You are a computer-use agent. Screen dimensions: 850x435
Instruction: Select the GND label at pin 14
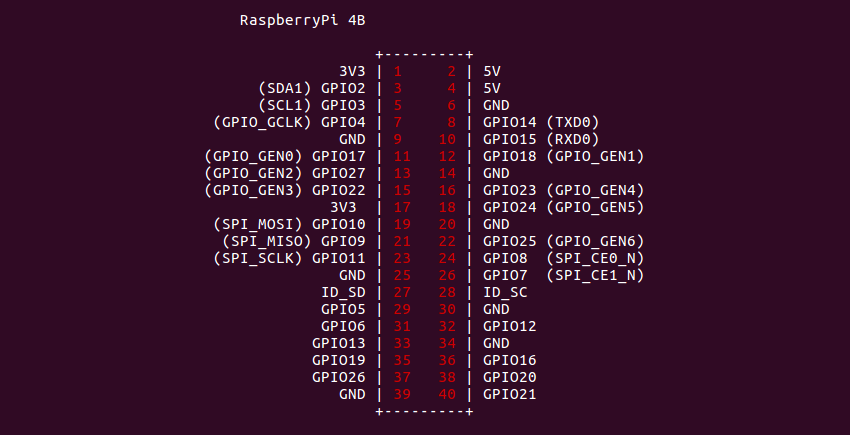click(496, 174)
